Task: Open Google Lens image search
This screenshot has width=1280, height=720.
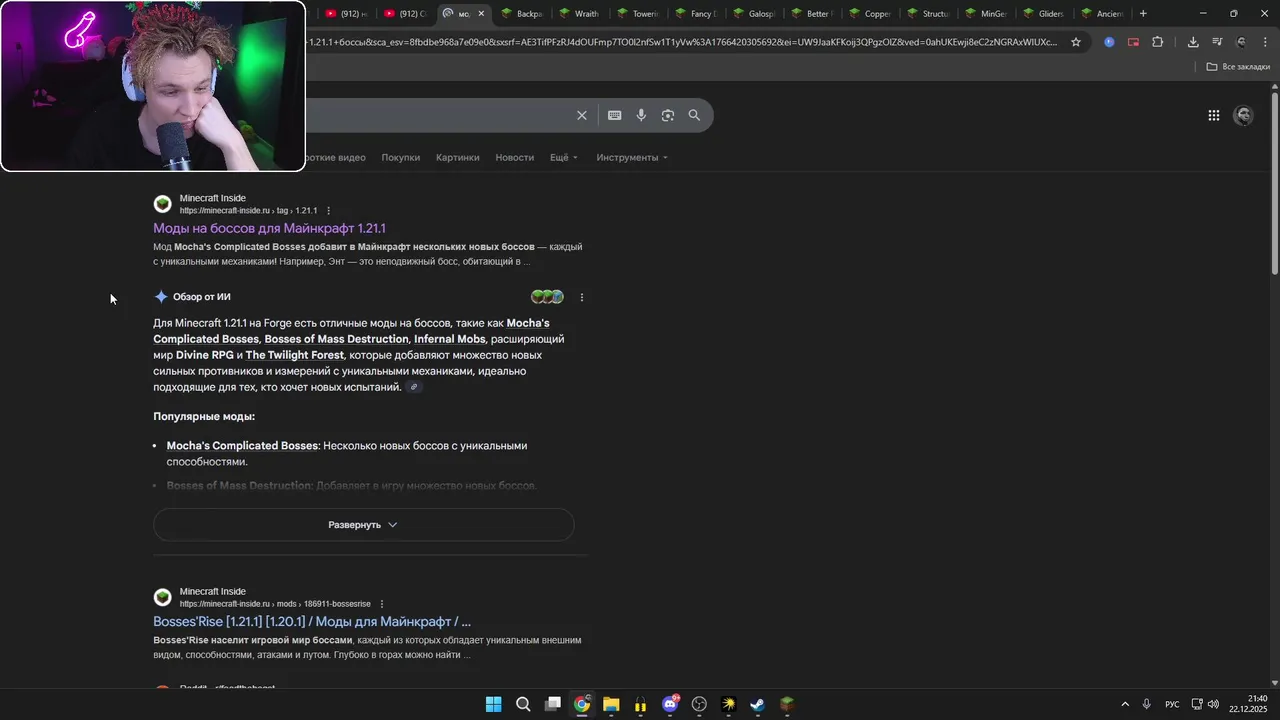Action: (667, 115)
